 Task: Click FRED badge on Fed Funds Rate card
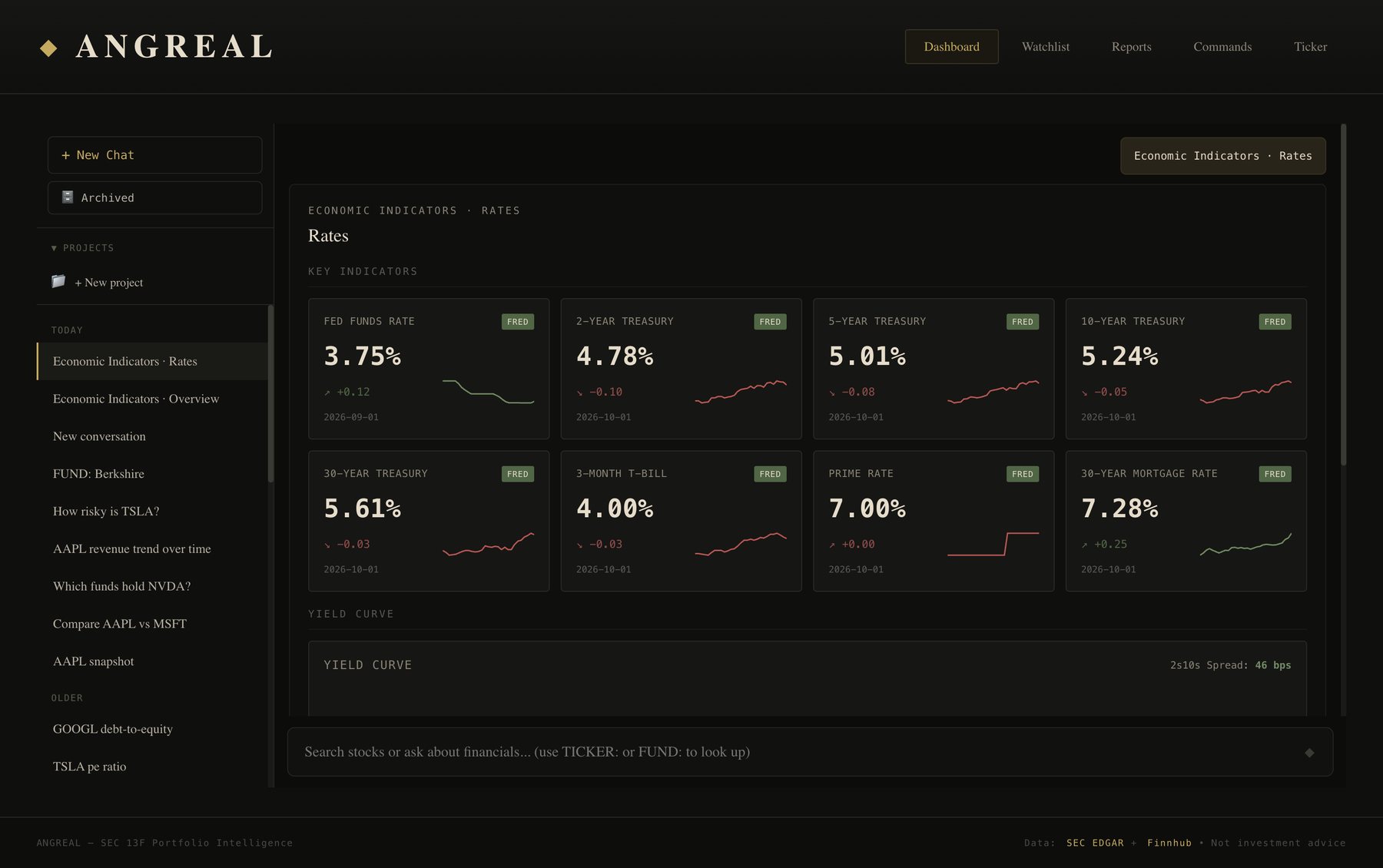(518, 322)
